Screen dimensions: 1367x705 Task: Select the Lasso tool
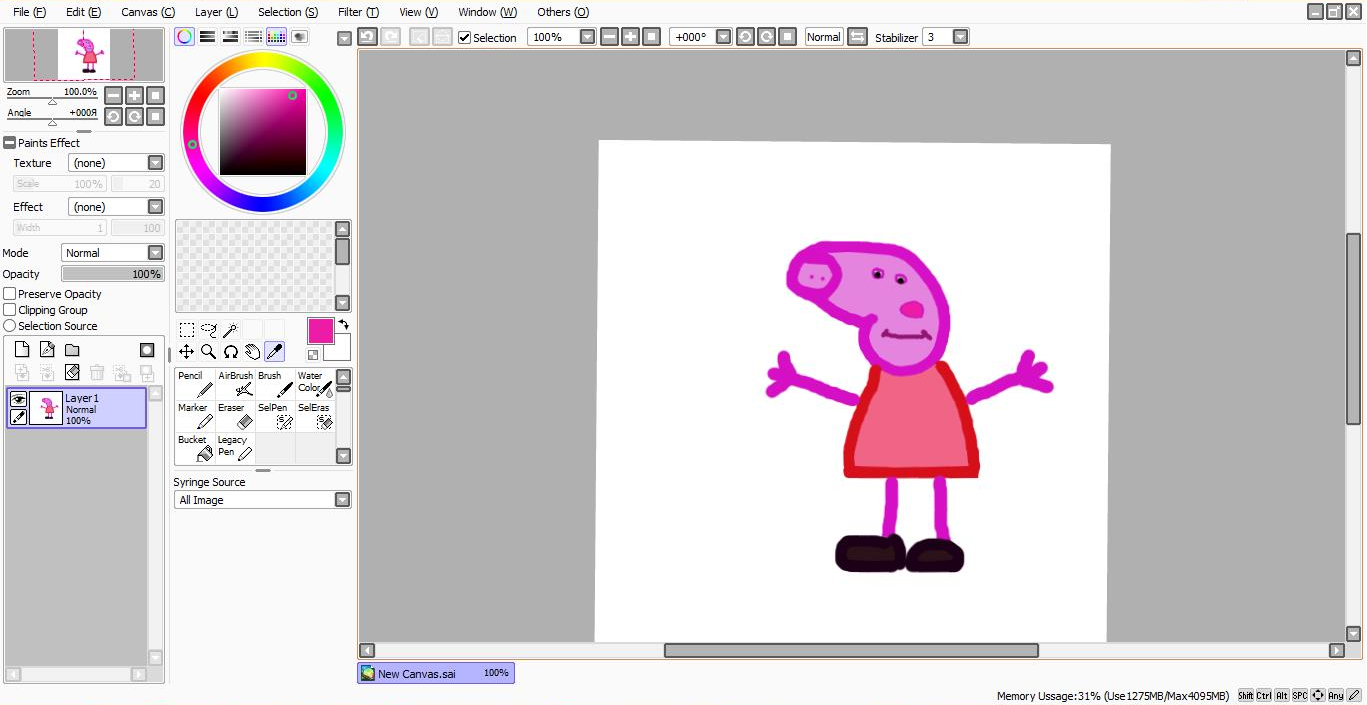(208, 330)
